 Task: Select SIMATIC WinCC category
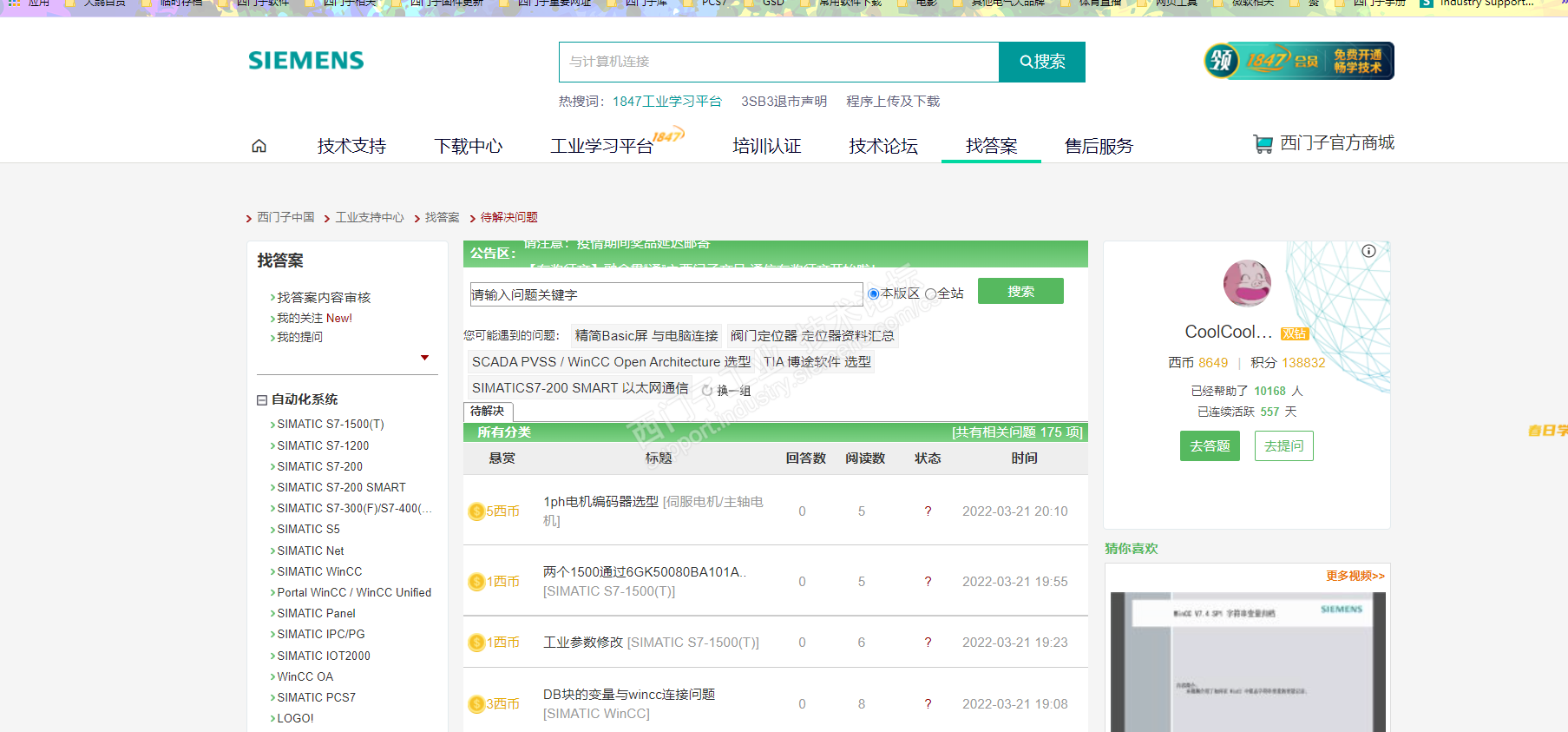pos(319,572)
